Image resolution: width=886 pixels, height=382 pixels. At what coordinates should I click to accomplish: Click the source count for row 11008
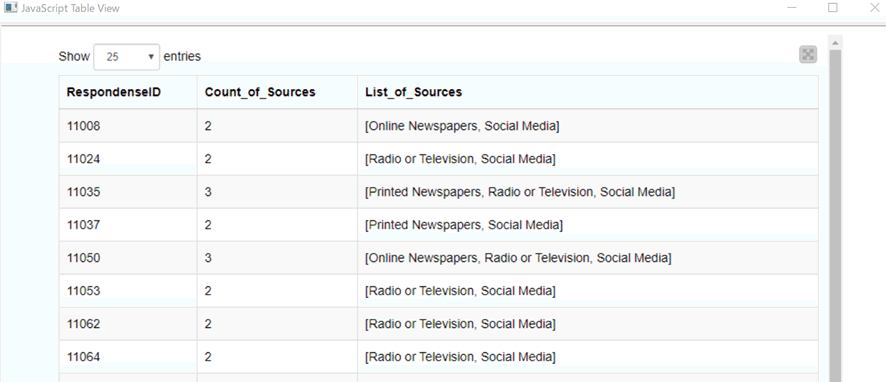coord(277,126)
